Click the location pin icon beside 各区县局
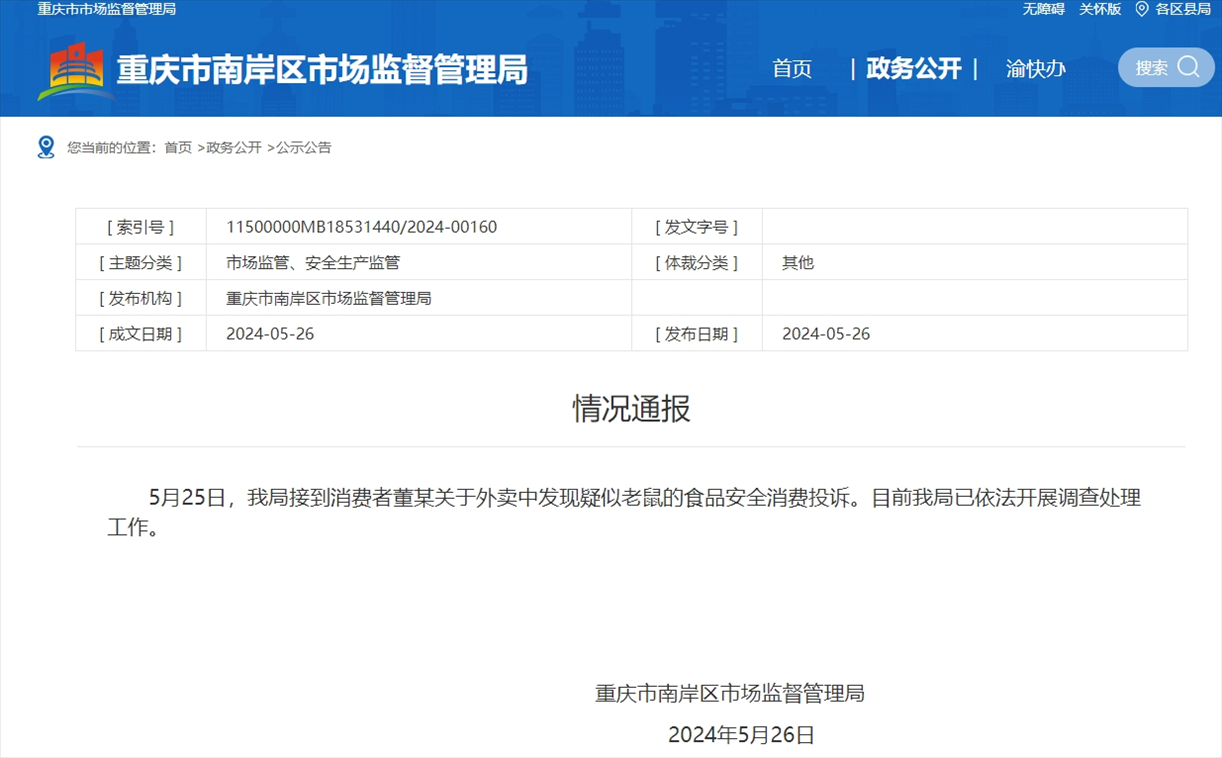Viewport: 1222px width, 758px height. point(1141,9)
